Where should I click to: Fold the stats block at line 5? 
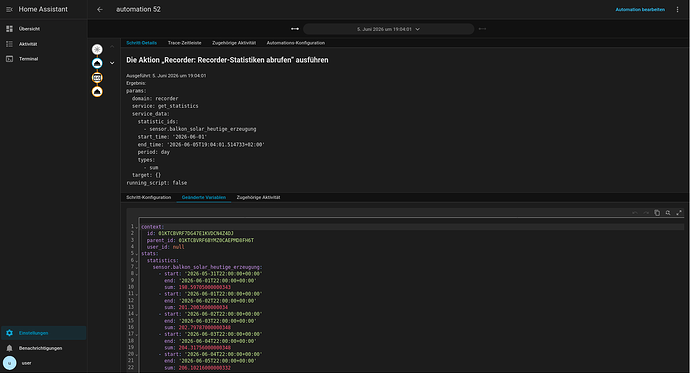pyautogui.click(x=137, y=254)
